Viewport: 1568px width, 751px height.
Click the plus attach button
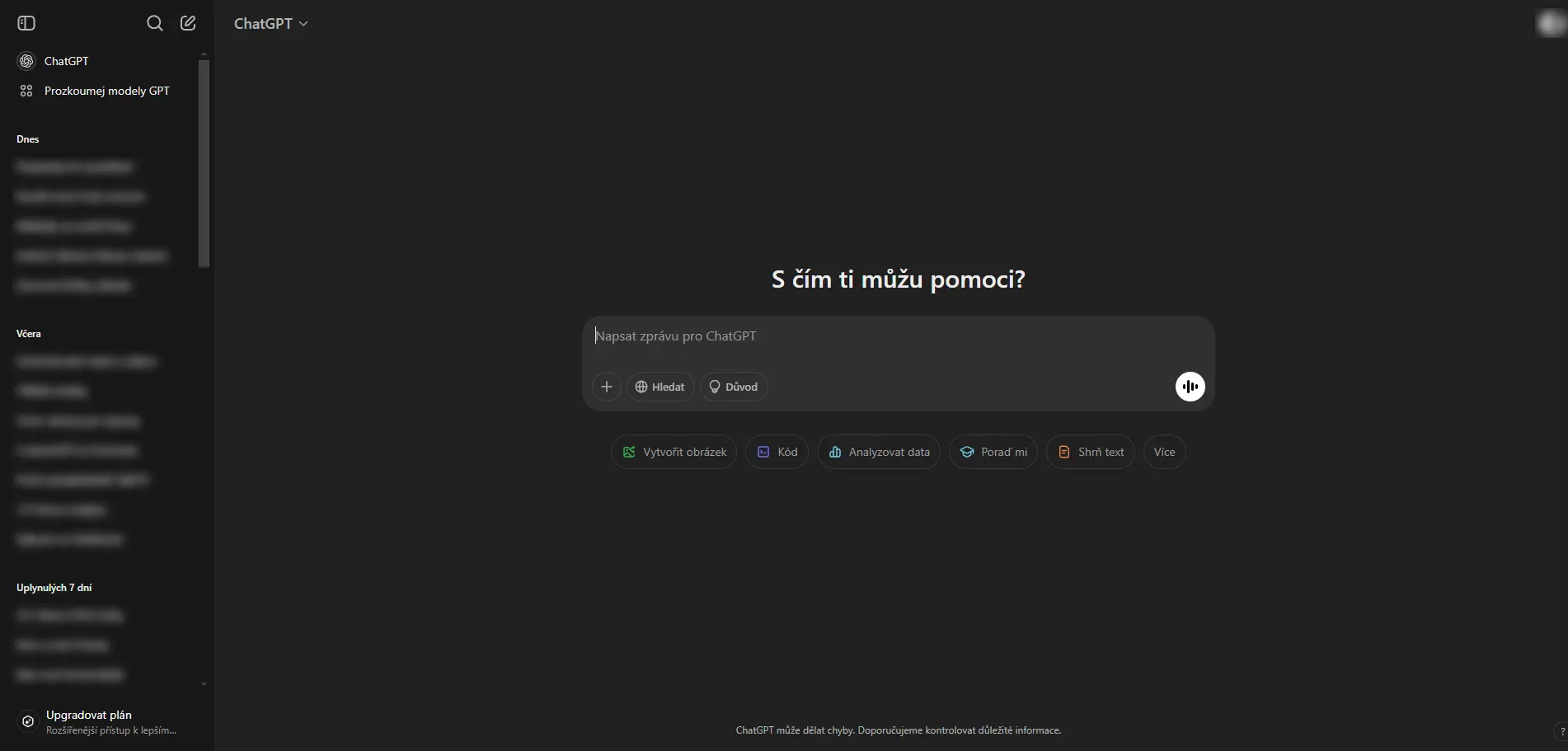click(x=607, y=387)
